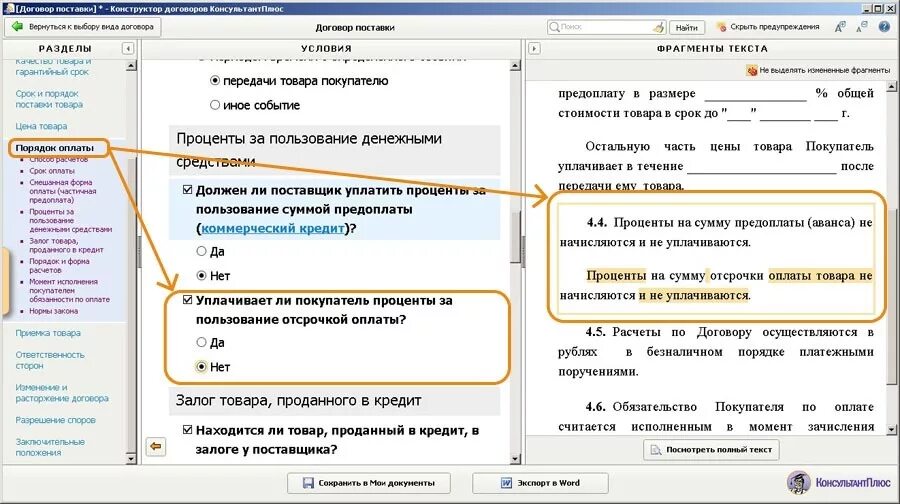Click the down arrow of text fragments scrollbar
This screenshot has height=504, width=900.
[891, 429]
